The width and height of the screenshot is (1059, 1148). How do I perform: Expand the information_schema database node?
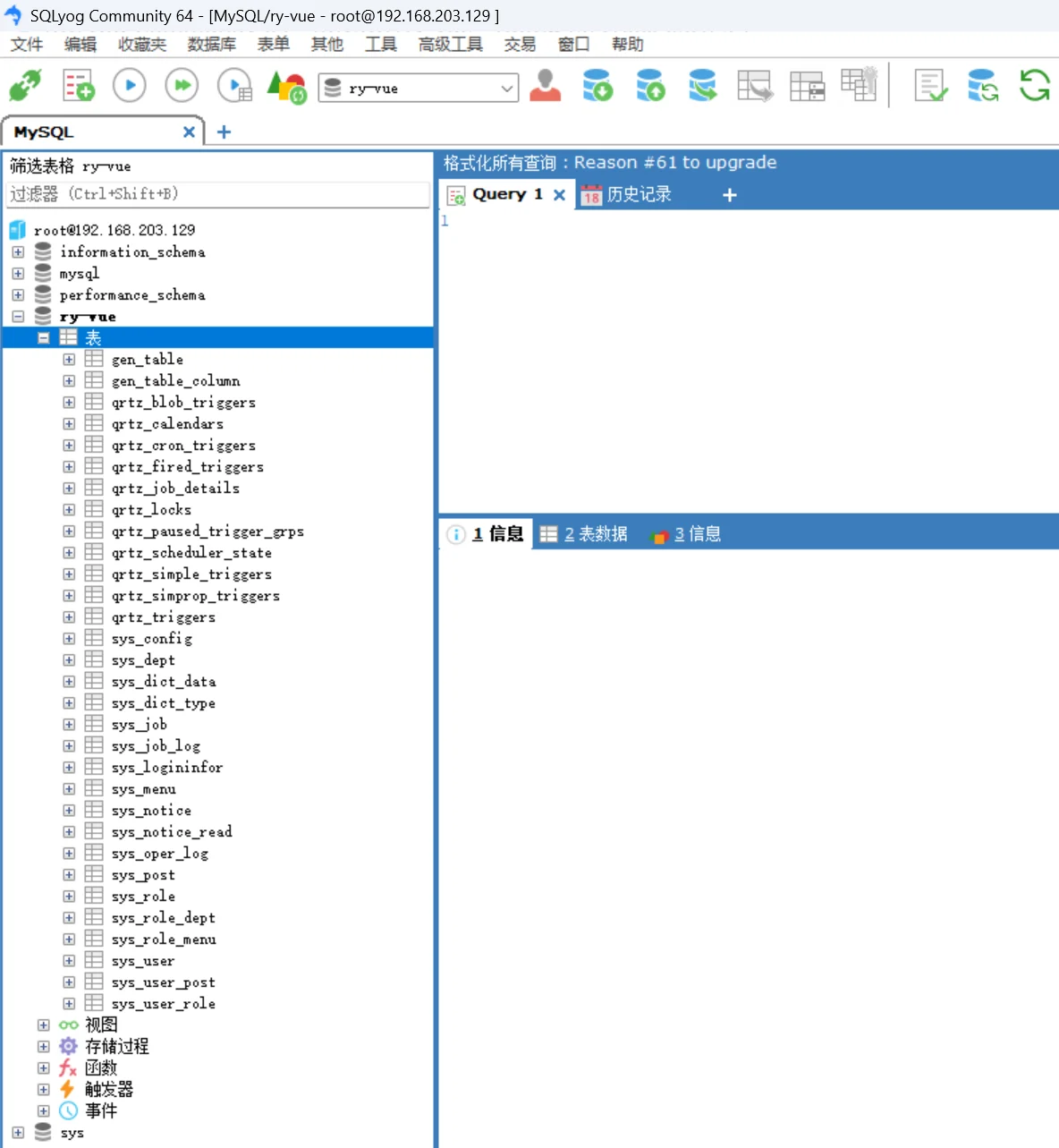(x=18, y=252)
